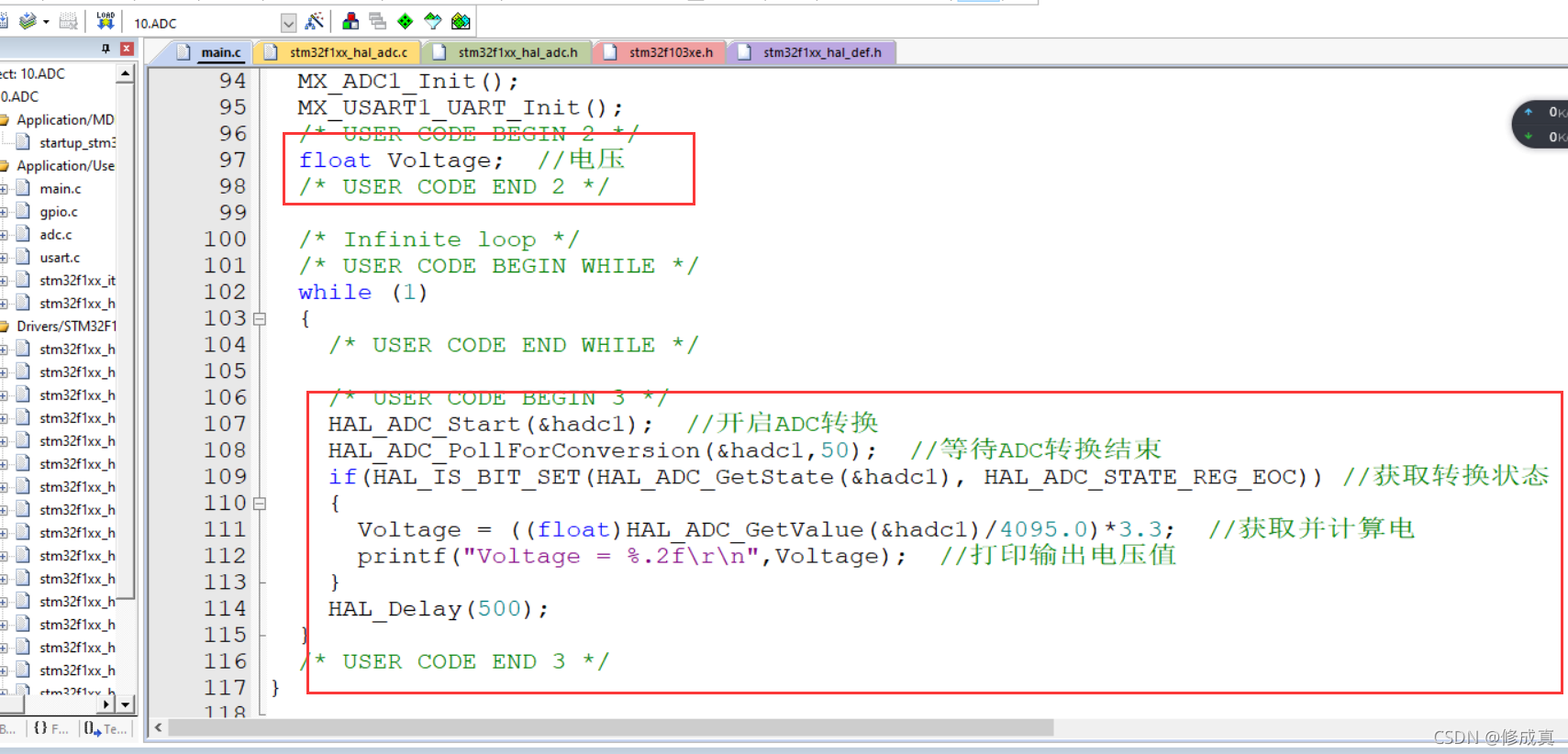
Task: Click the project tree scroll-right arrow
Action: (x=106, y=704)
